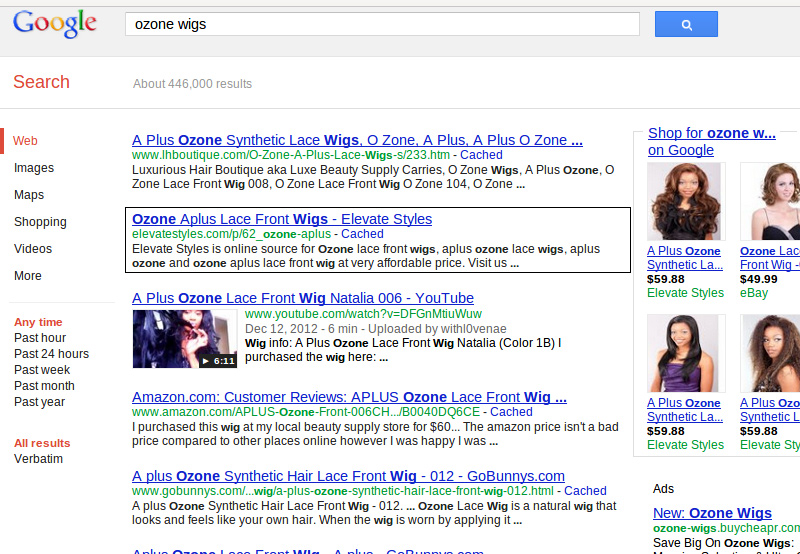Expand the More search categories
The image size is (800, 554).
[28, 276]
